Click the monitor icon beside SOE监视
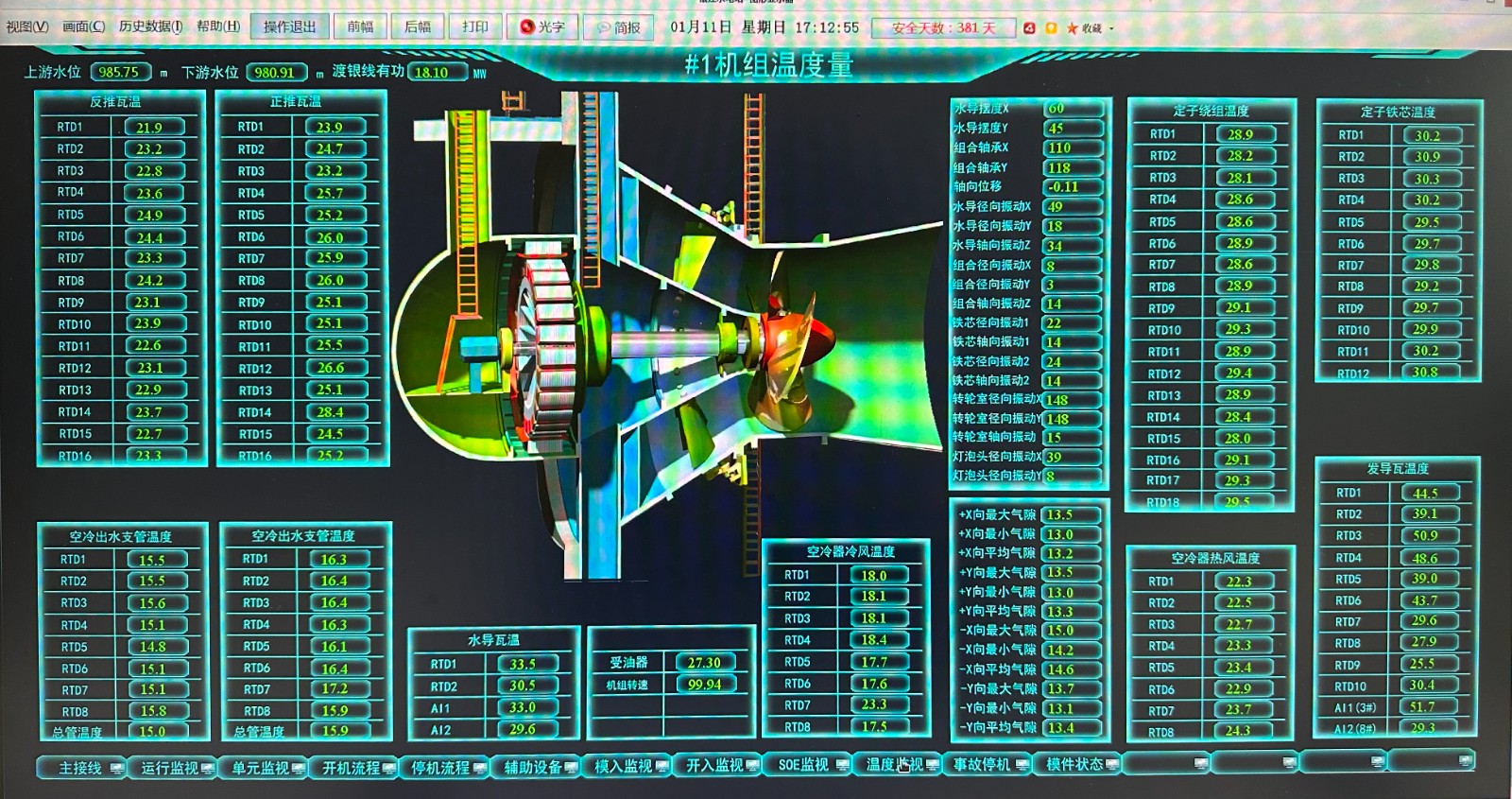 843,765
